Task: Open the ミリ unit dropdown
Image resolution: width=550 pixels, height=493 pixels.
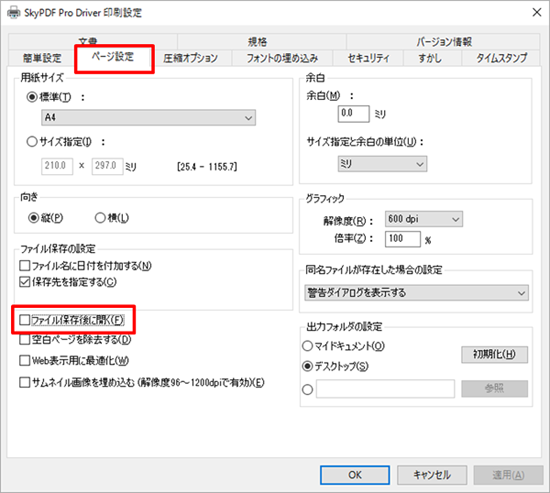Action: coord(382,164)
